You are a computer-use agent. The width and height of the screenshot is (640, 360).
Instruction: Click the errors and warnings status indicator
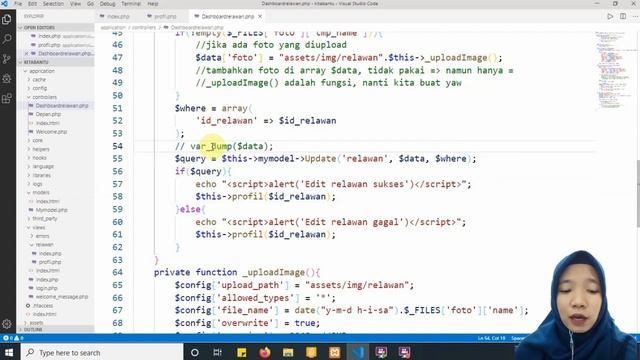point(12,338)
